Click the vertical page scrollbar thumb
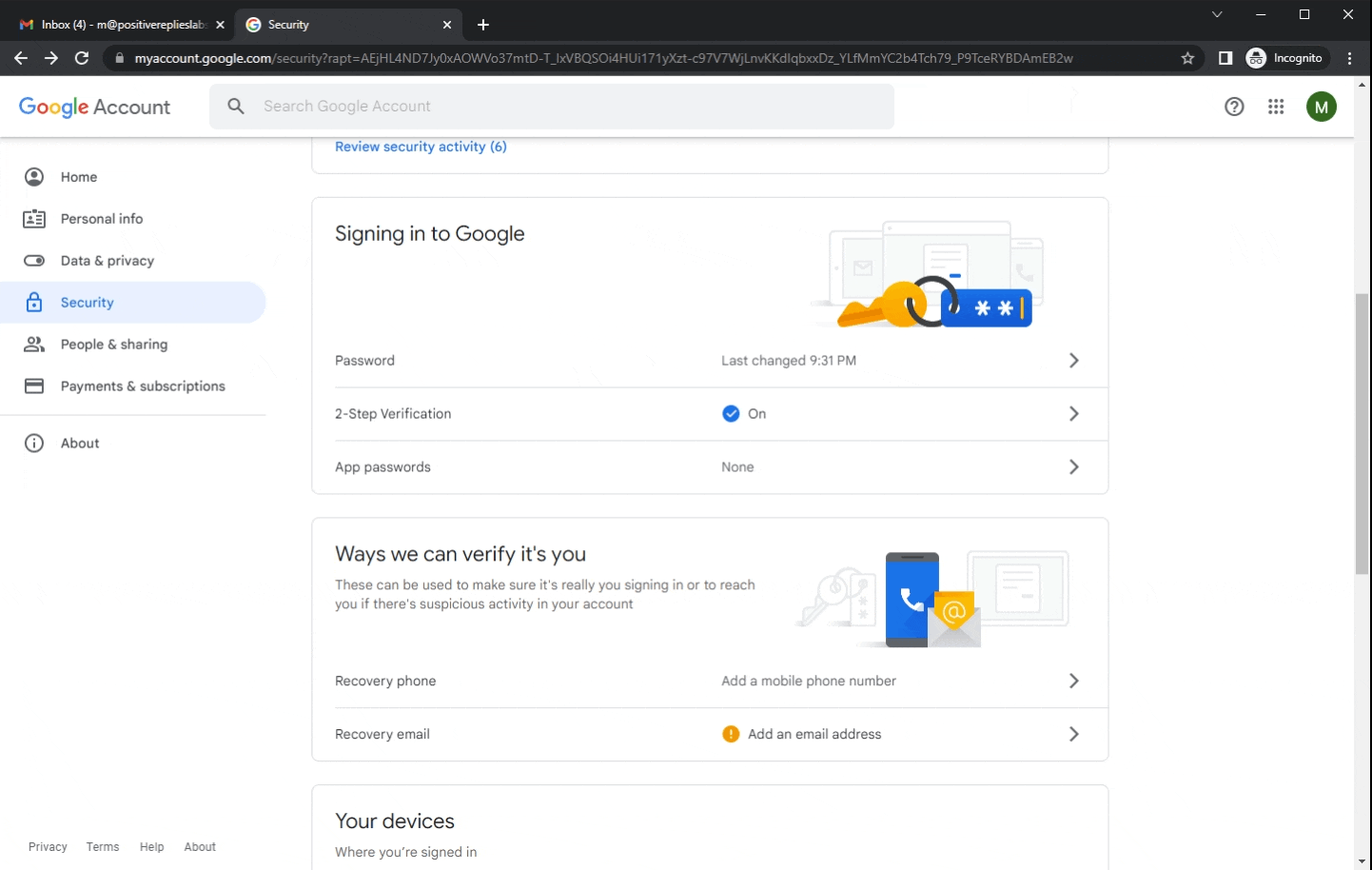Image resolution: width=1372 pixels, height=870 pixels. coord(1362,433)
